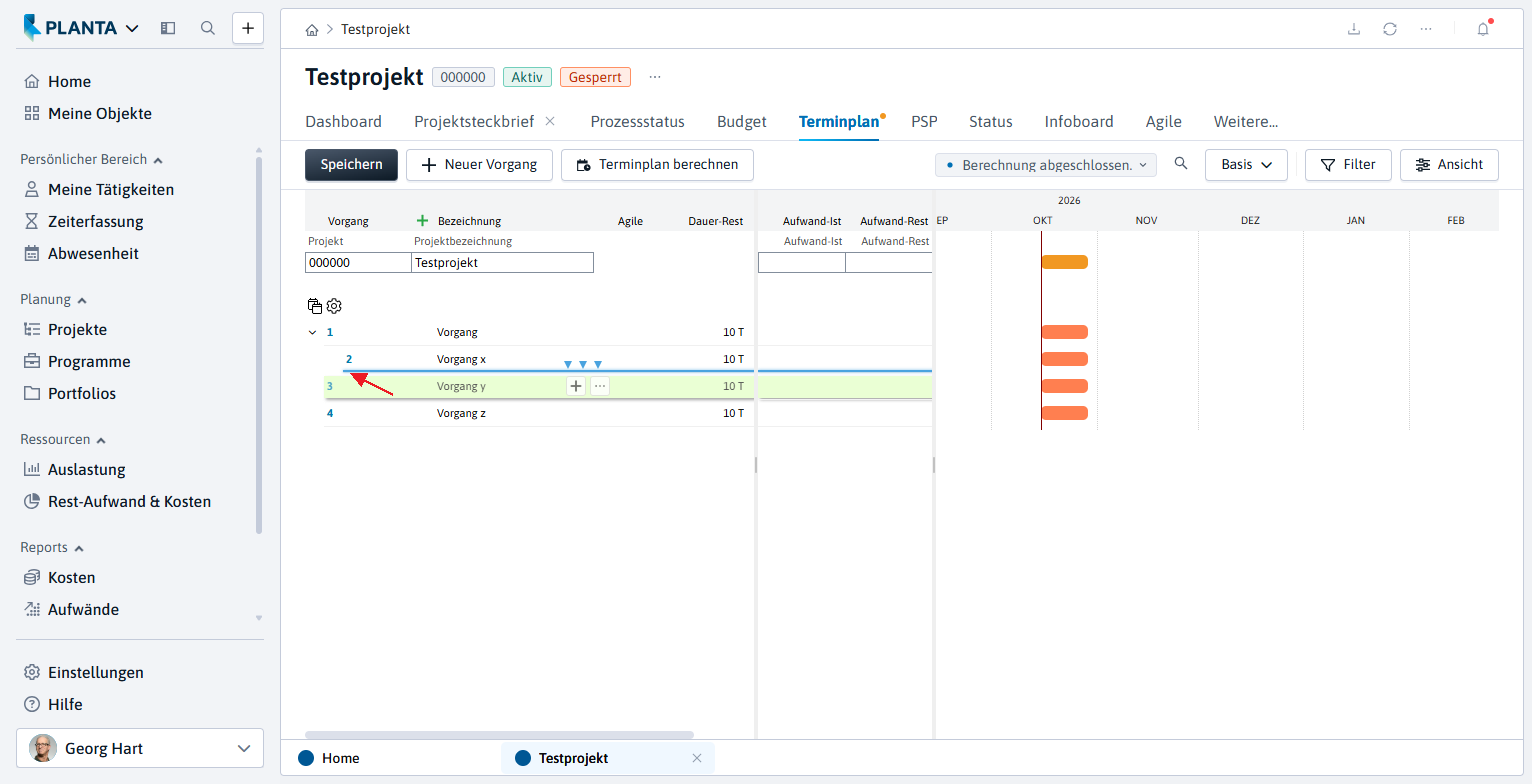Open the Budget tab
The image size is (1532, 784).
(x=742, y=122)
